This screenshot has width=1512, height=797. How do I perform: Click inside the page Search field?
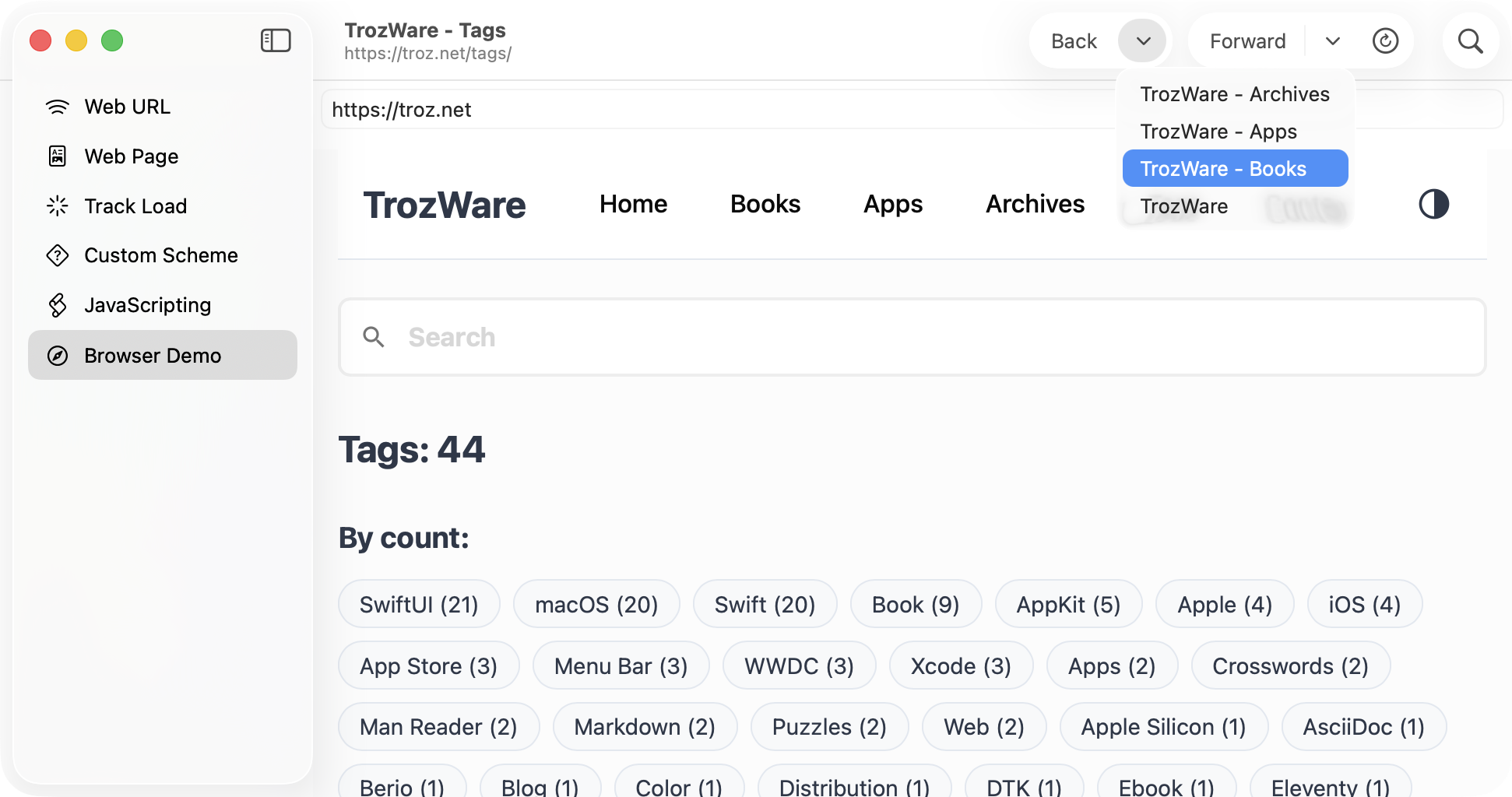(x=779, y=337)
